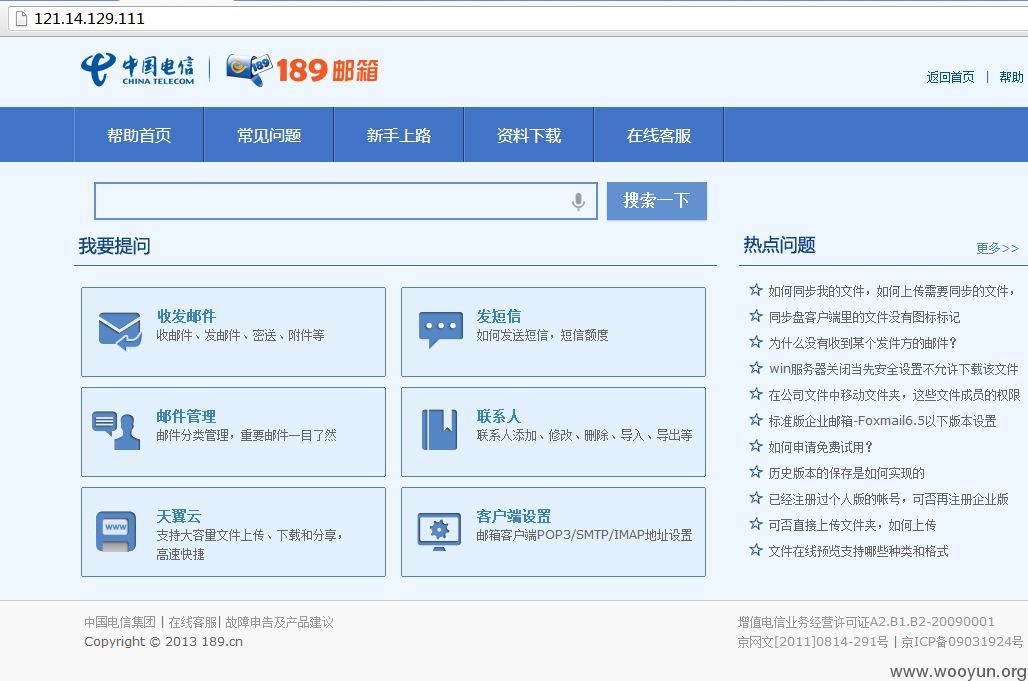Open the 常见问题 navigation tab

coord(269,135)
